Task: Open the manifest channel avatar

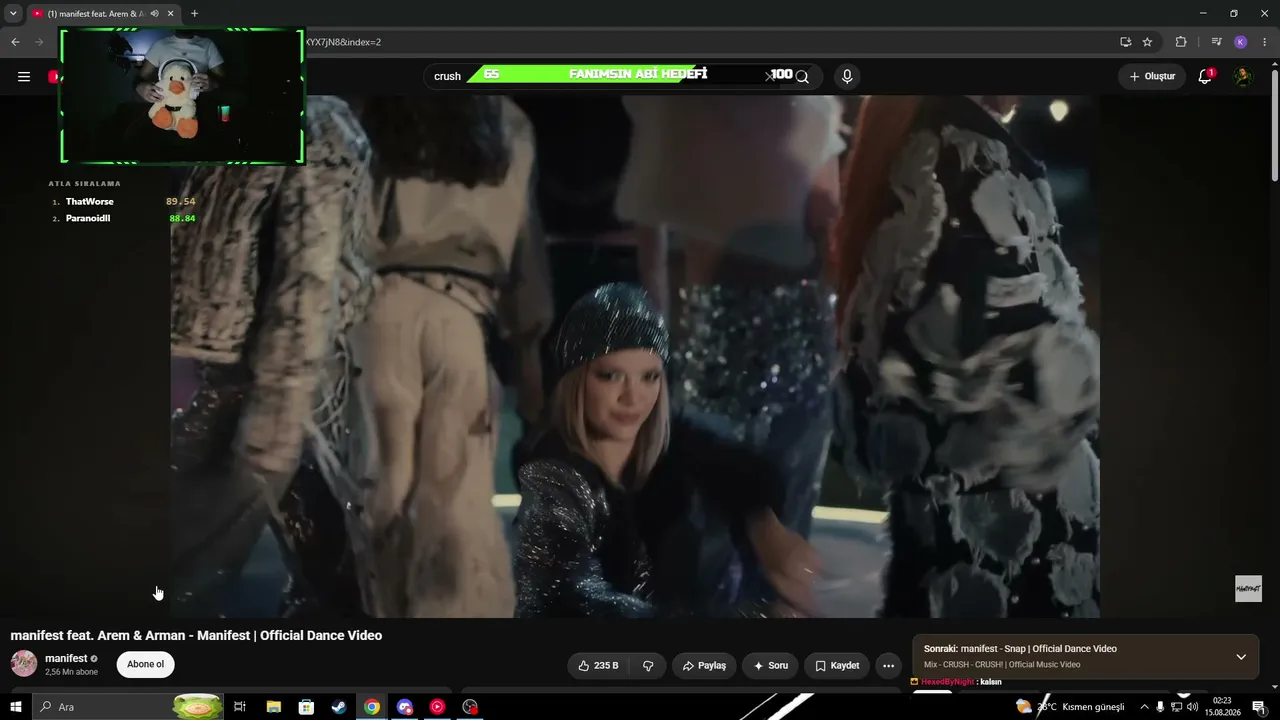Action: (x=24, y=663)
